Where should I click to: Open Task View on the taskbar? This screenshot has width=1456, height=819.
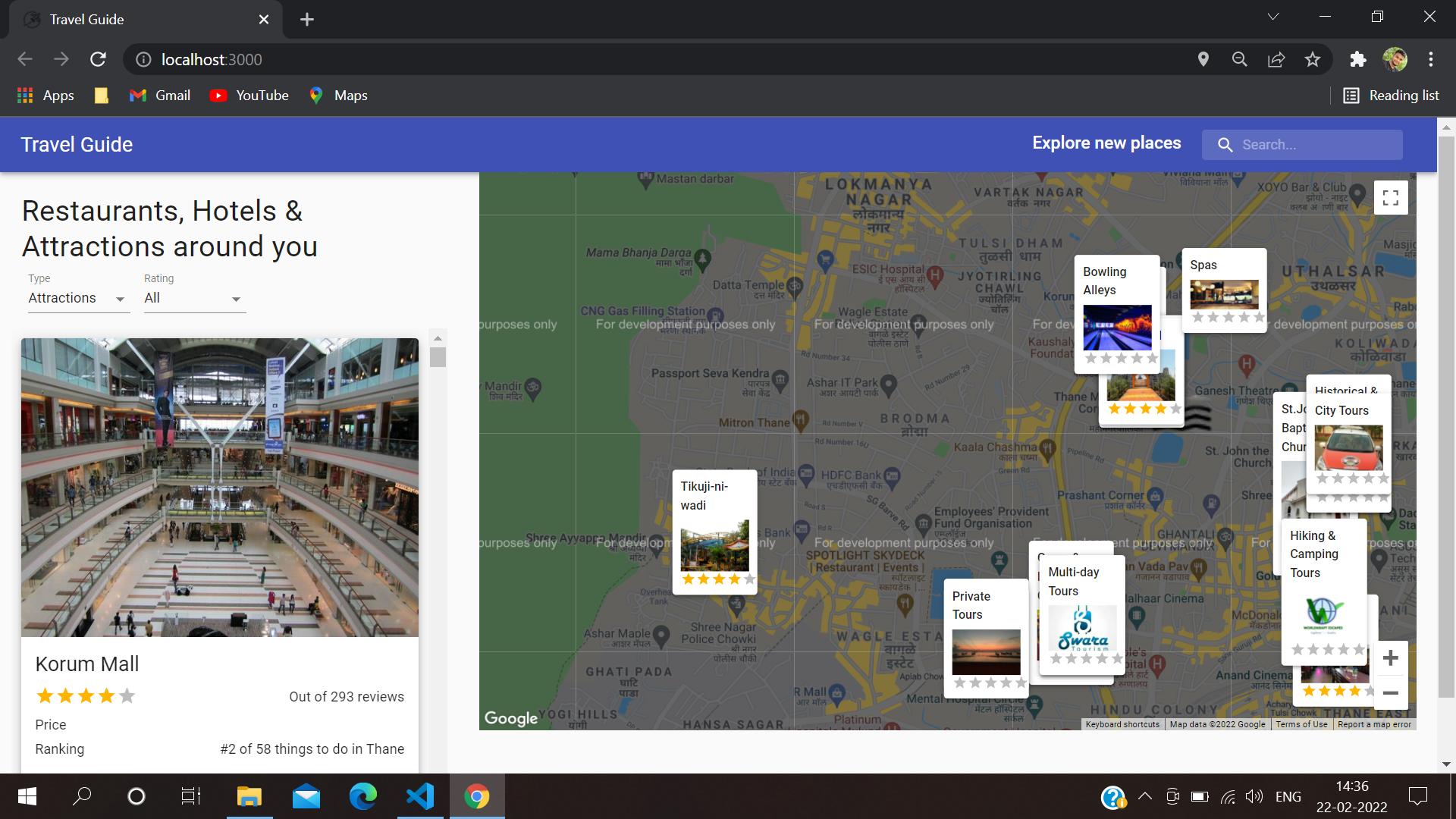[x=191, y=796]
